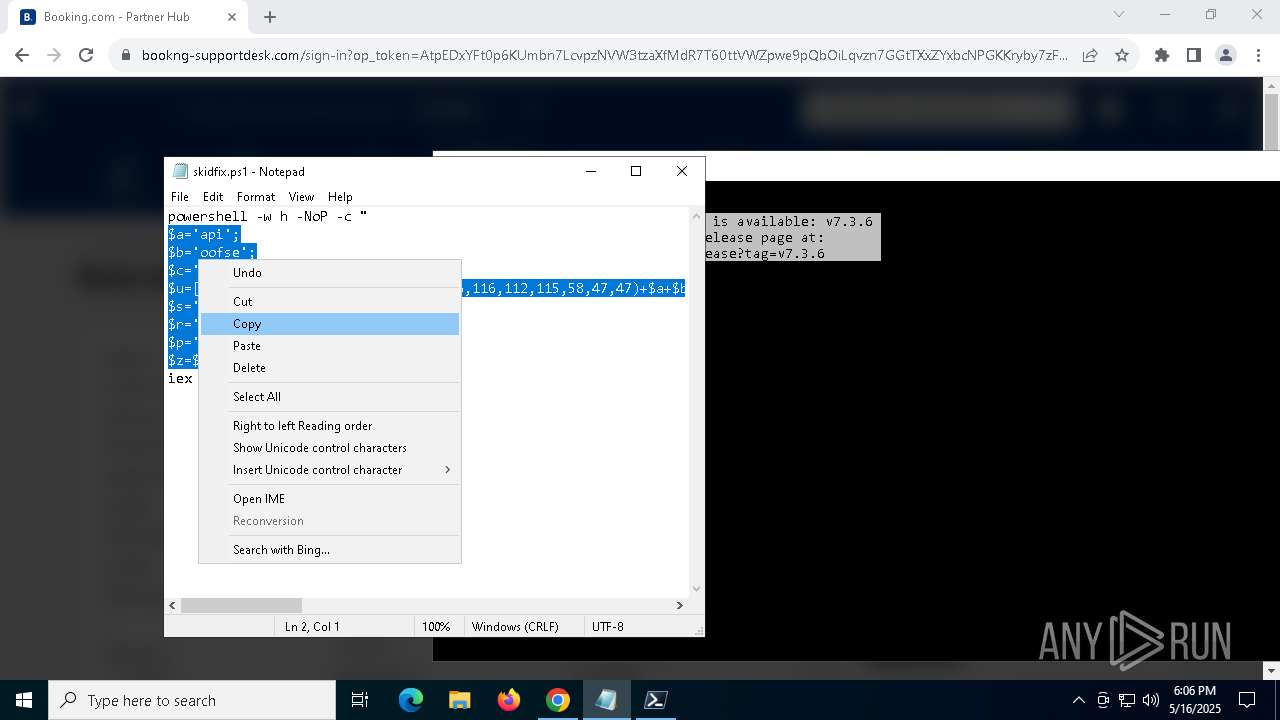
Task: Choose Delete in the context menu
Action: click(330, 368)
